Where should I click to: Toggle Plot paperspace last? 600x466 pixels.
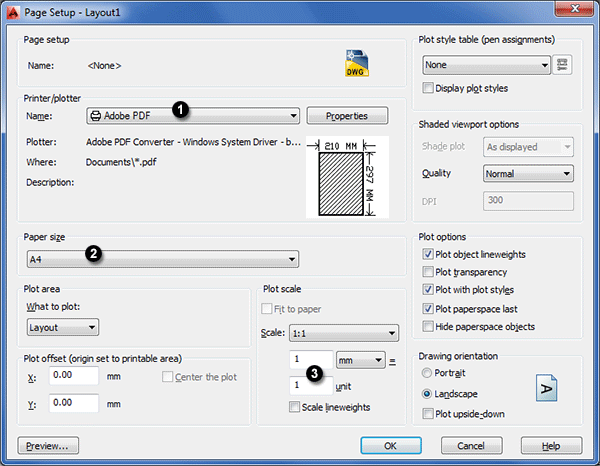coord(428,308)
